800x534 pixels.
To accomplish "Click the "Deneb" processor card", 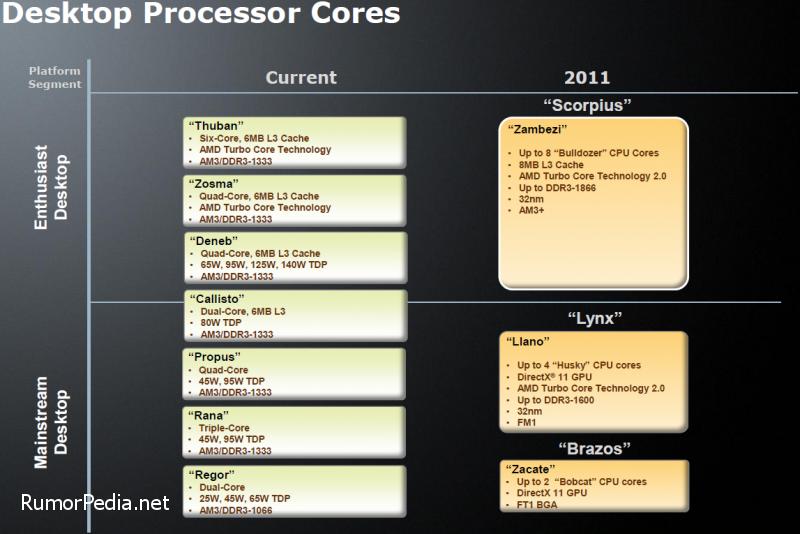I will coord(296,258).
